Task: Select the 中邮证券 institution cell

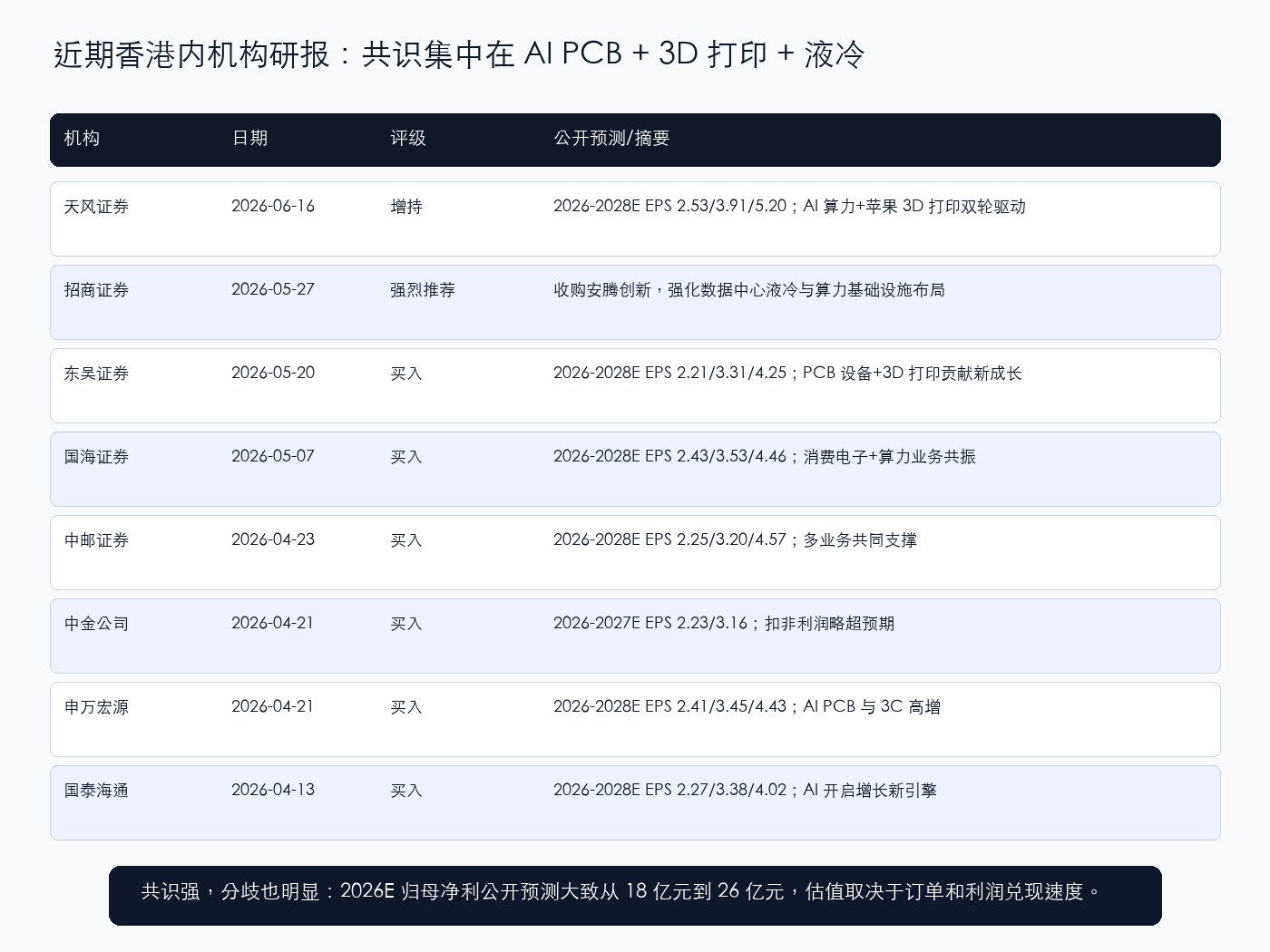Action: [96, 540]
